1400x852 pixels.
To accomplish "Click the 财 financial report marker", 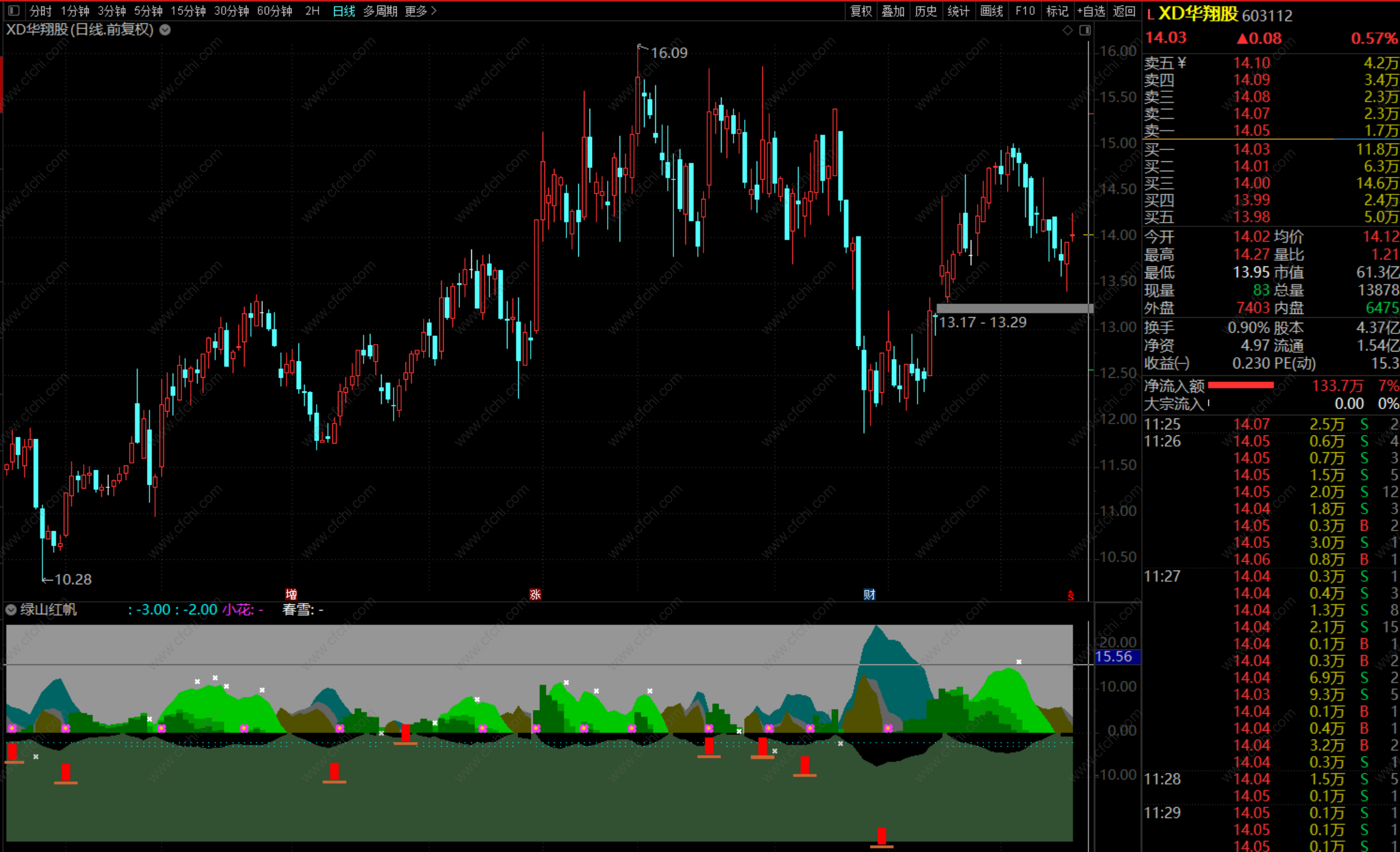I will point(869,594).
